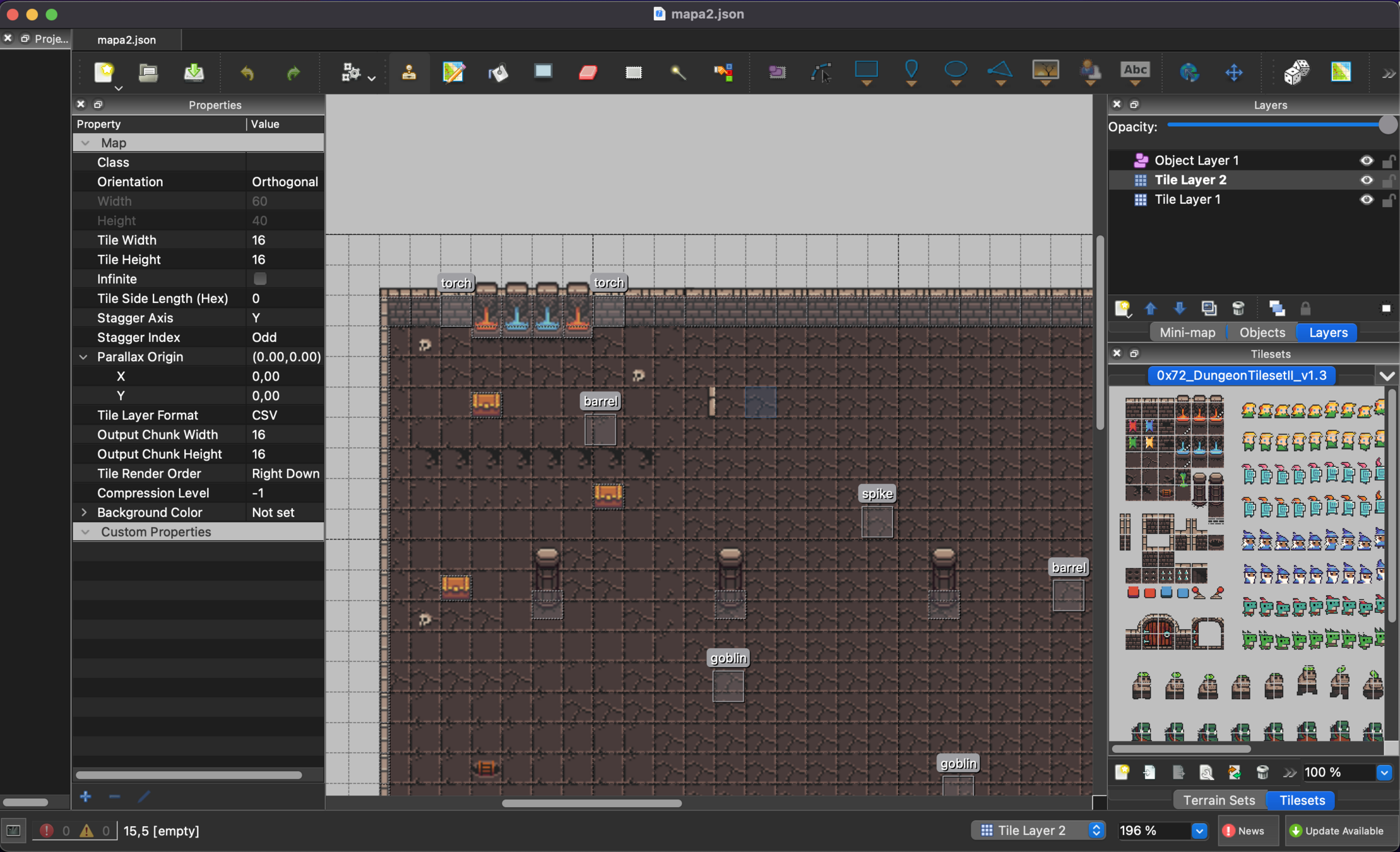The height and width of the screenshot is (852, 1400).
Task: Click the Update Available button
Action: coord(1336,831)
